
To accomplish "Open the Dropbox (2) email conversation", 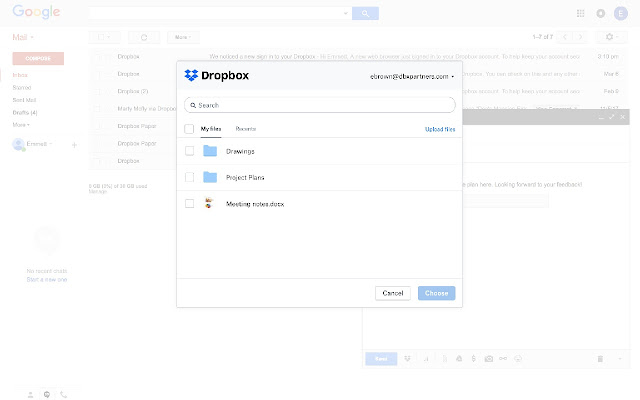I will click(x=133, y=91).
